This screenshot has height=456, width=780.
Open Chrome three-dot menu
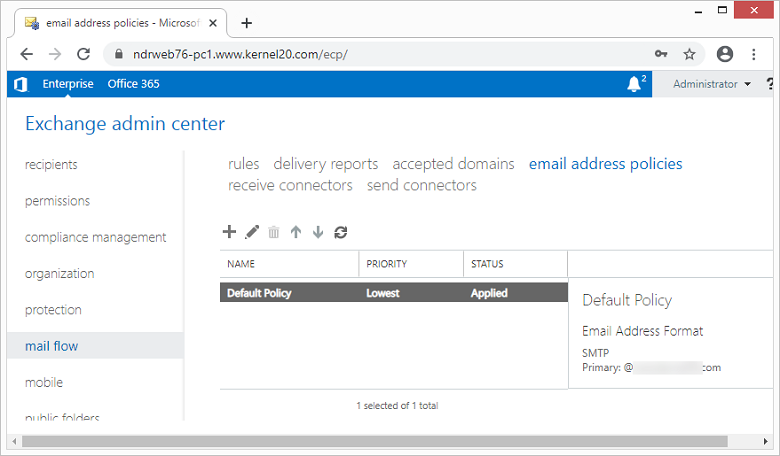click(x=754, y=54)
